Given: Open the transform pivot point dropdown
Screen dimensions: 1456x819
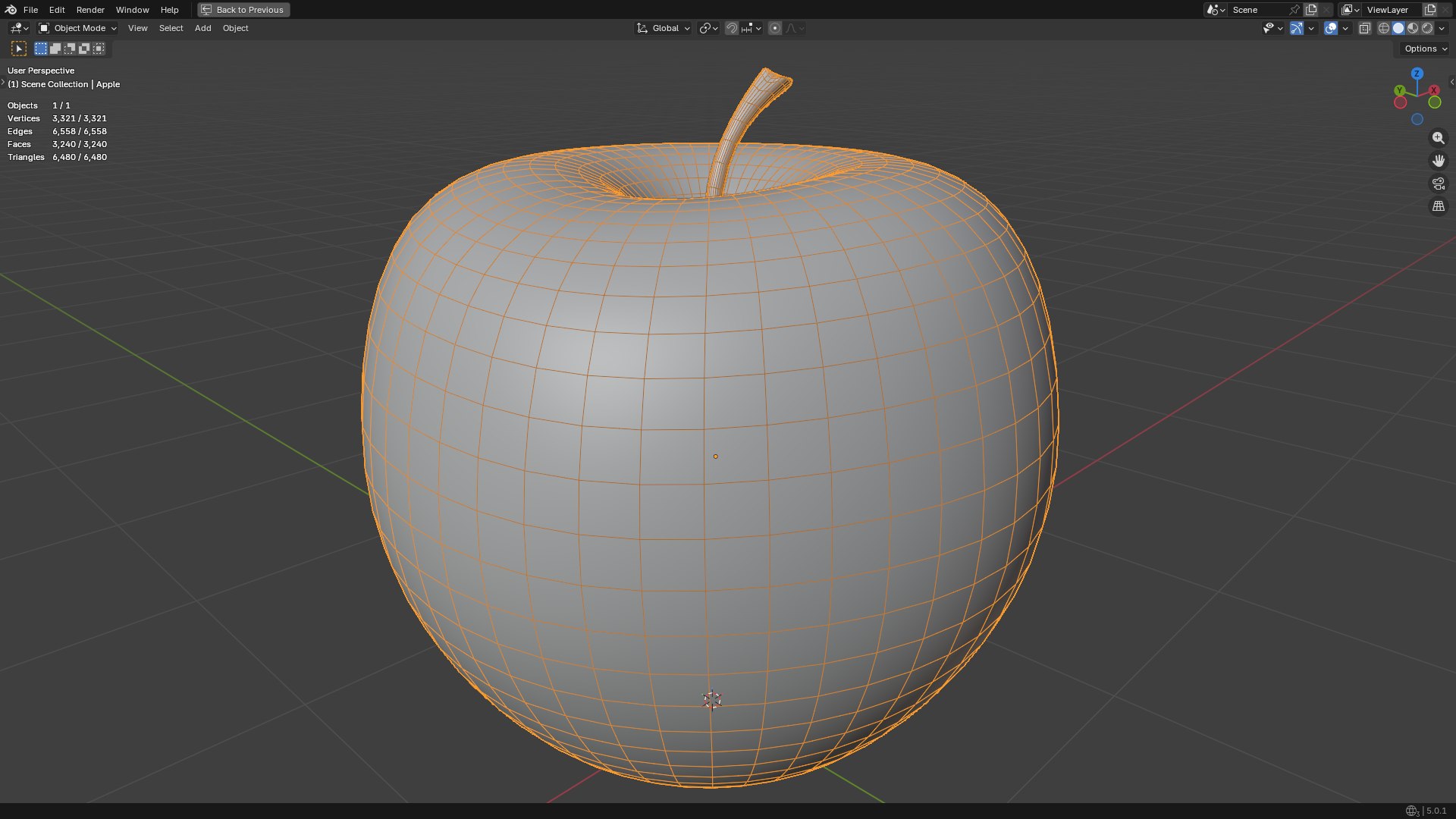Looking at the screenshot, I should point(708,28).
